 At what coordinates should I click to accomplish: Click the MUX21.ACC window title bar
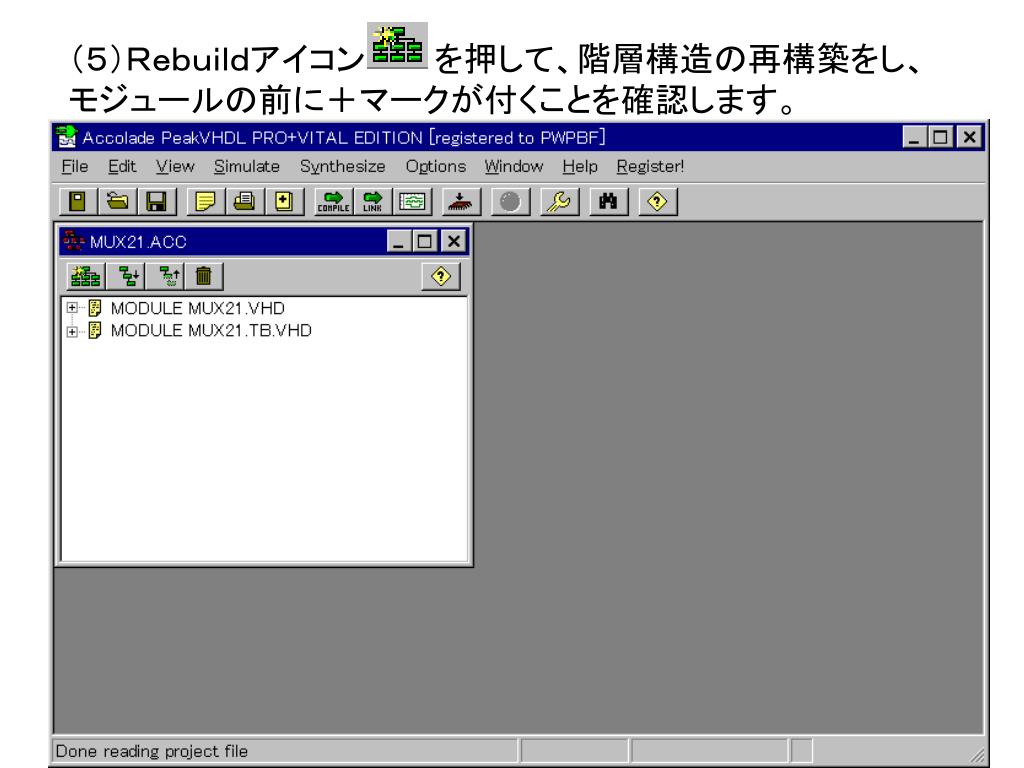pyautogui.click(x=264, y=242)
